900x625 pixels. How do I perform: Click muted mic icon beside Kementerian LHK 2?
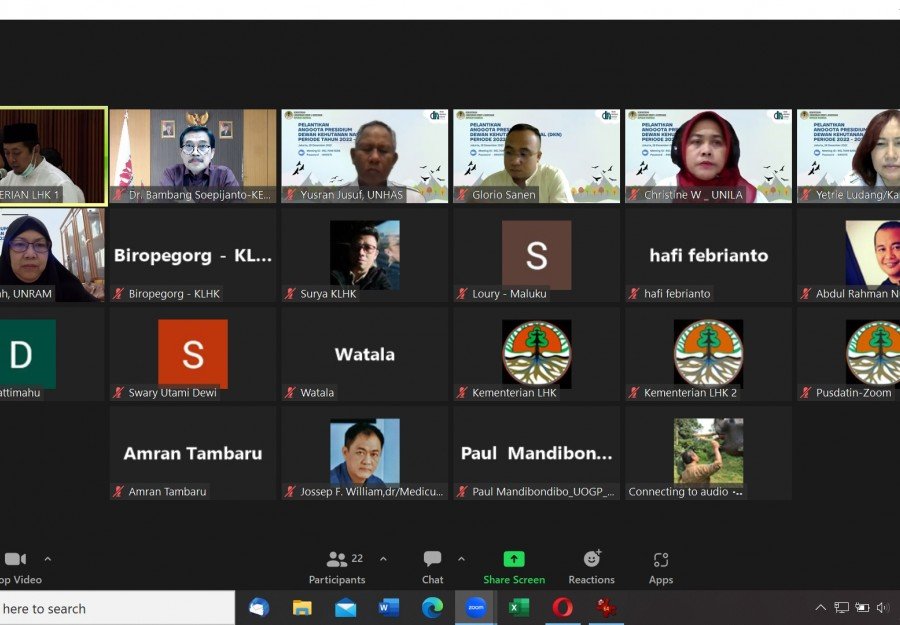tap(634, 393)
